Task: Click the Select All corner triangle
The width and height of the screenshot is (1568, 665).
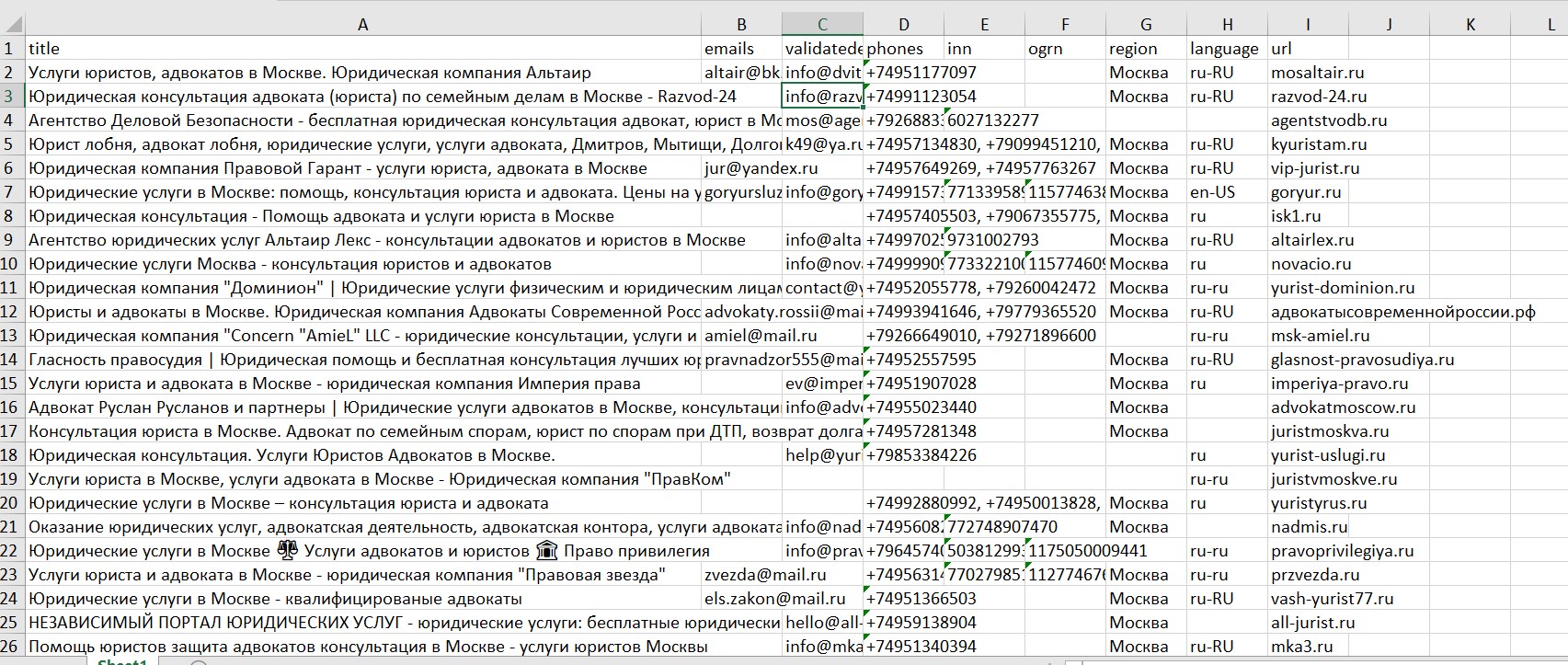Action: point(12,25)
